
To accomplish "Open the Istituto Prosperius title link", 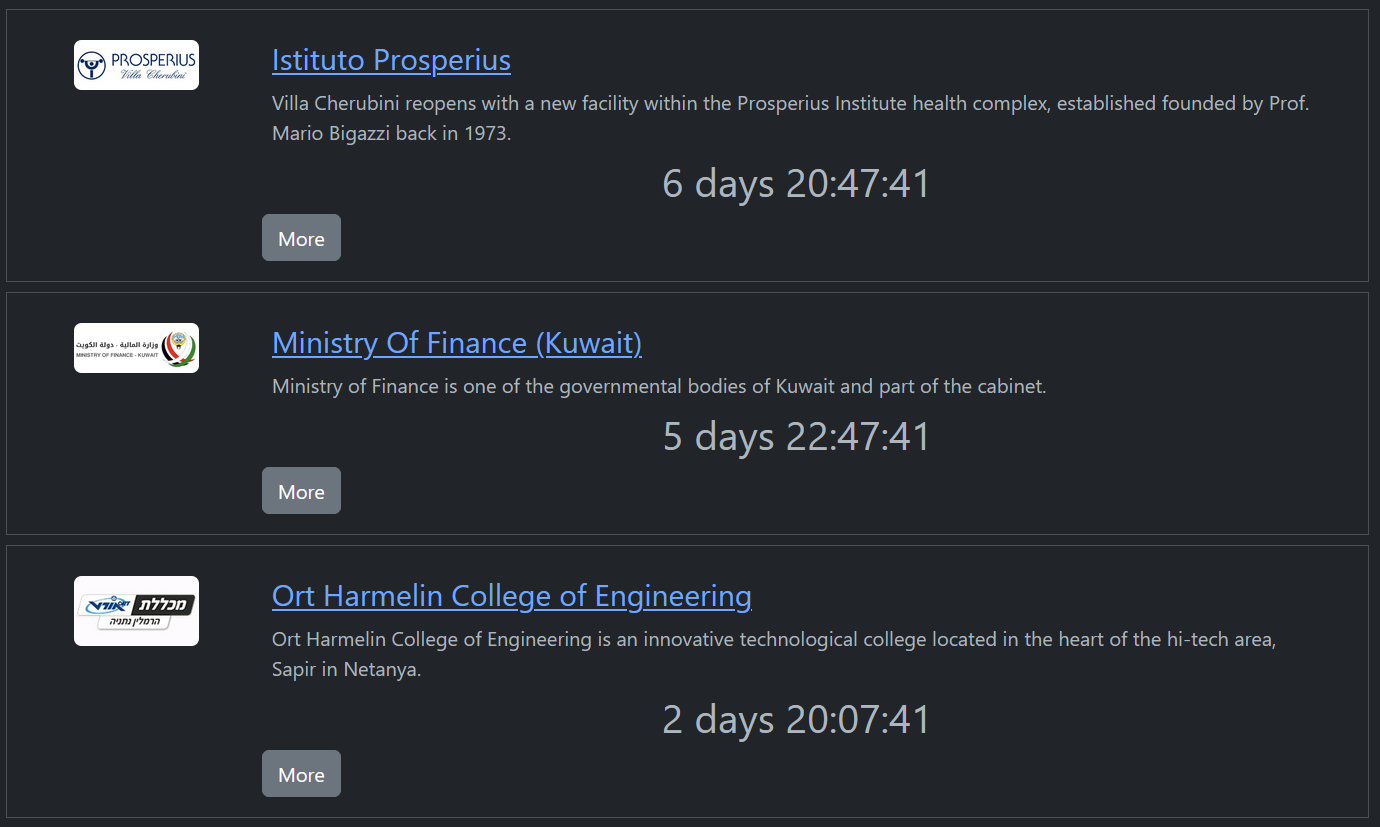I will [391, 60].
